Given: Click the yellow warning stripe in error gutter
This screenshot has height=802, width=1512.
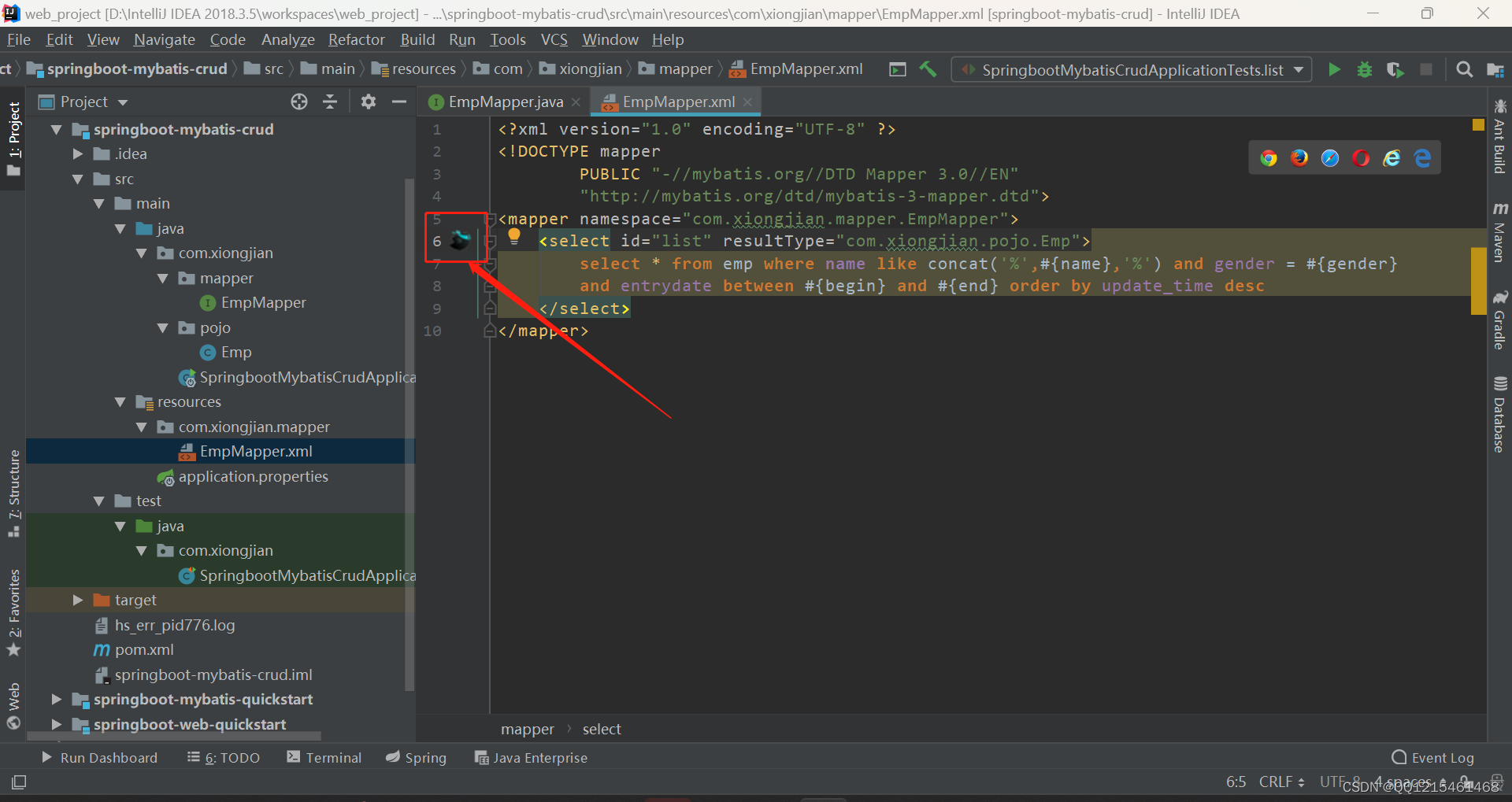Looking at the screenshot, I should click(1478, 281).
